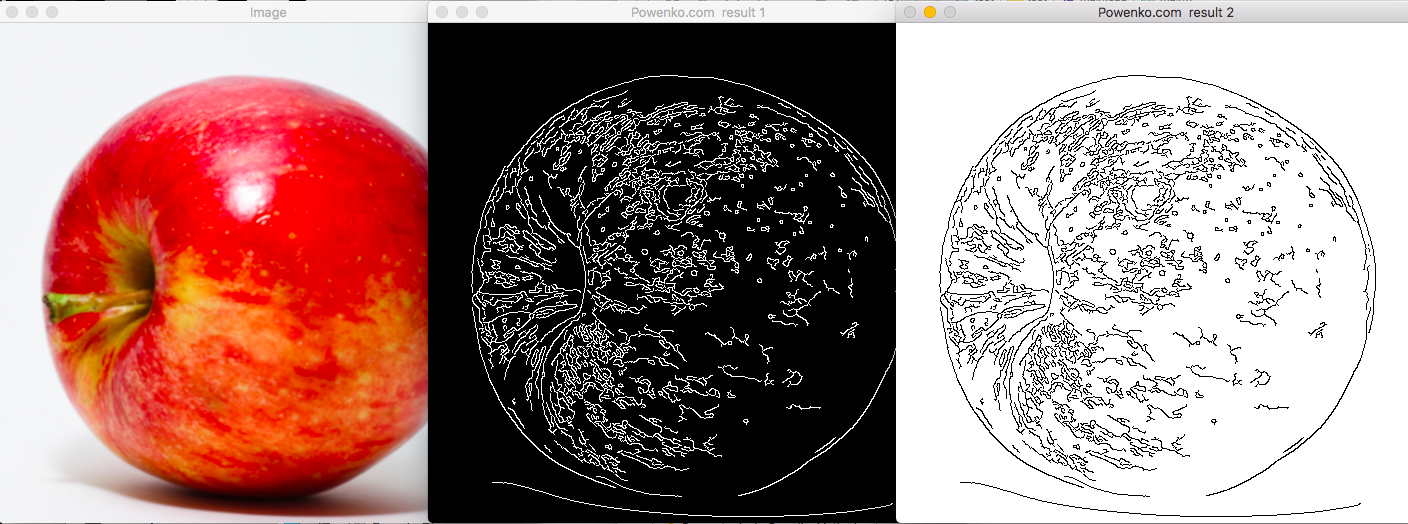Click the black-on-white edge image in result 2
1408x524 pixels.
click(x=1152, y=273)
